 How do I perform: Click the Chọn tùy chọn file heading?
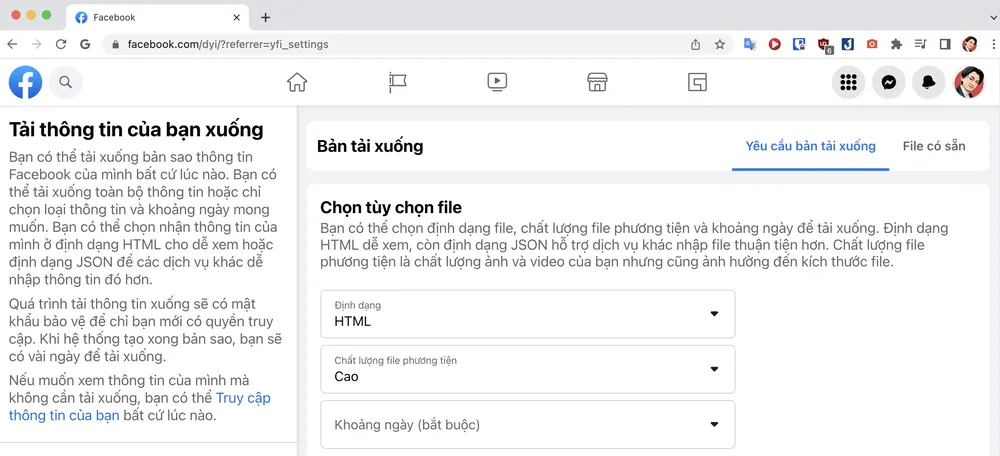[391, 207]
